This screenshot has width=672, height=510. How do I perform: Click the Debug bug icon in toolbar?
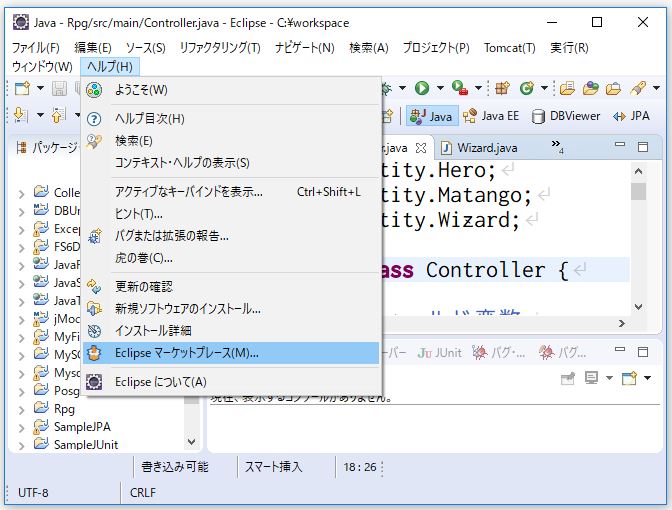point(386,88)
